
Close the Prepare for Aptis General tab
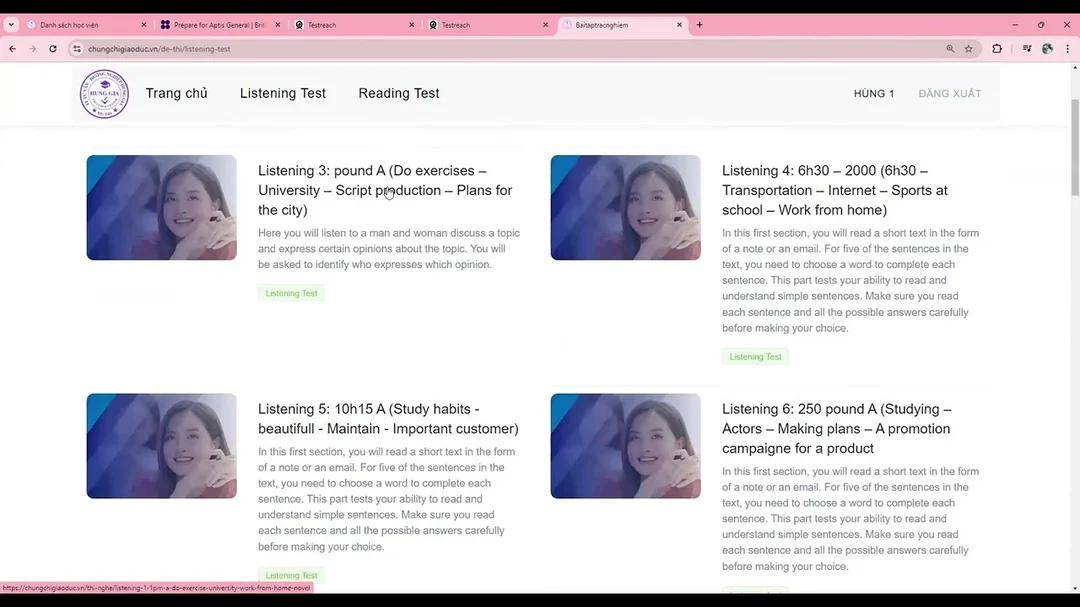(278, 25)
